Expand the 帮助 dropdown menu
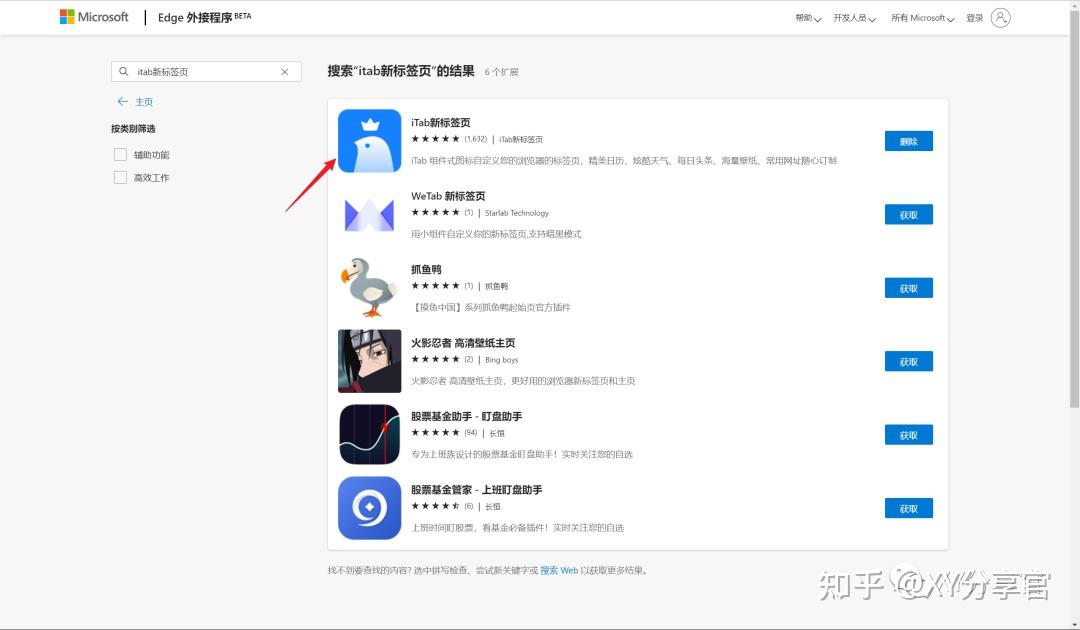 806,17
